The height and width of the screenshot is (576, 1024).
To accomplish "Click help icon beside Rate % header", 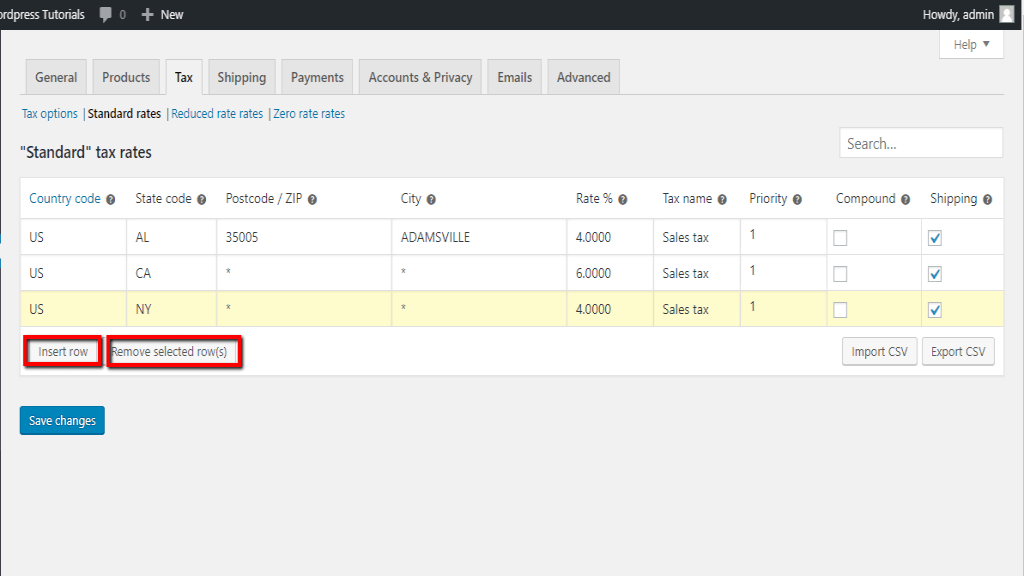I will (x=623, y=200).
